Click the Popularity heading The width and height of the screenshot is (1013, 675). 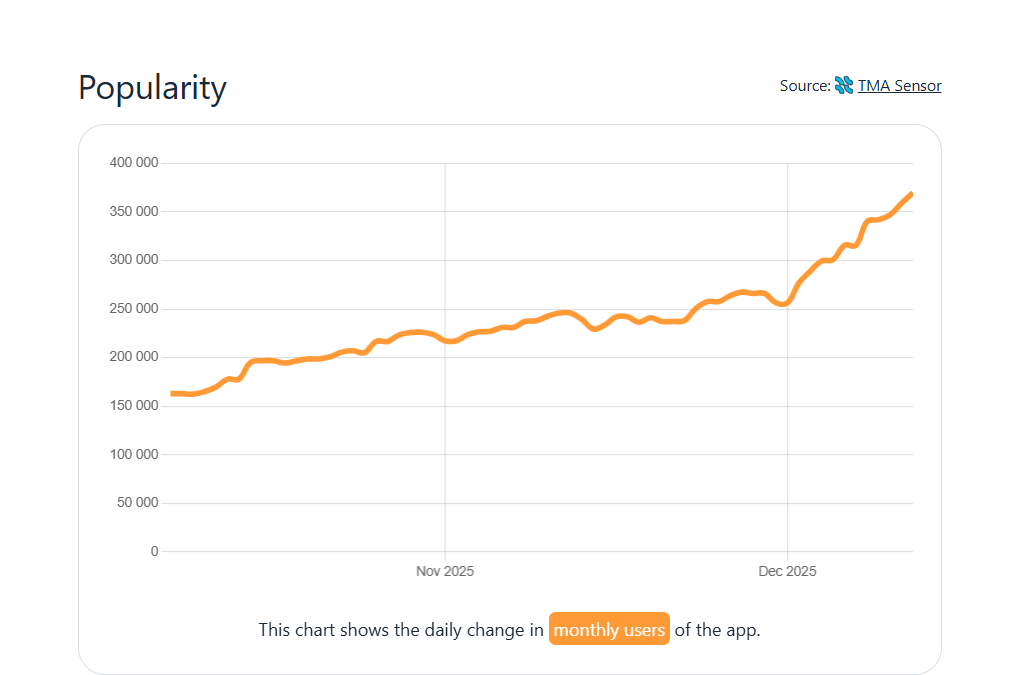152,88
